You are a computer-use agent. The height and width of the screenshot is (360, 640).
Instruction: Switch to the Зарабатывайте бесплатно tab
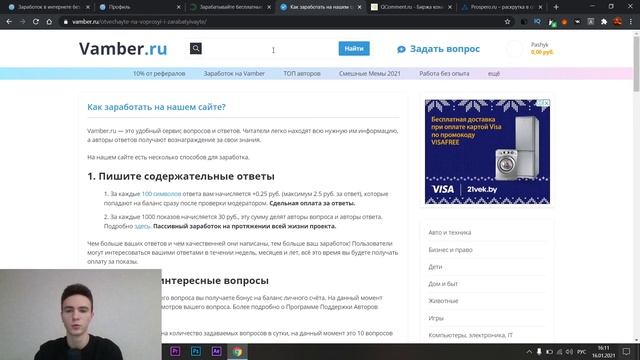231,7
